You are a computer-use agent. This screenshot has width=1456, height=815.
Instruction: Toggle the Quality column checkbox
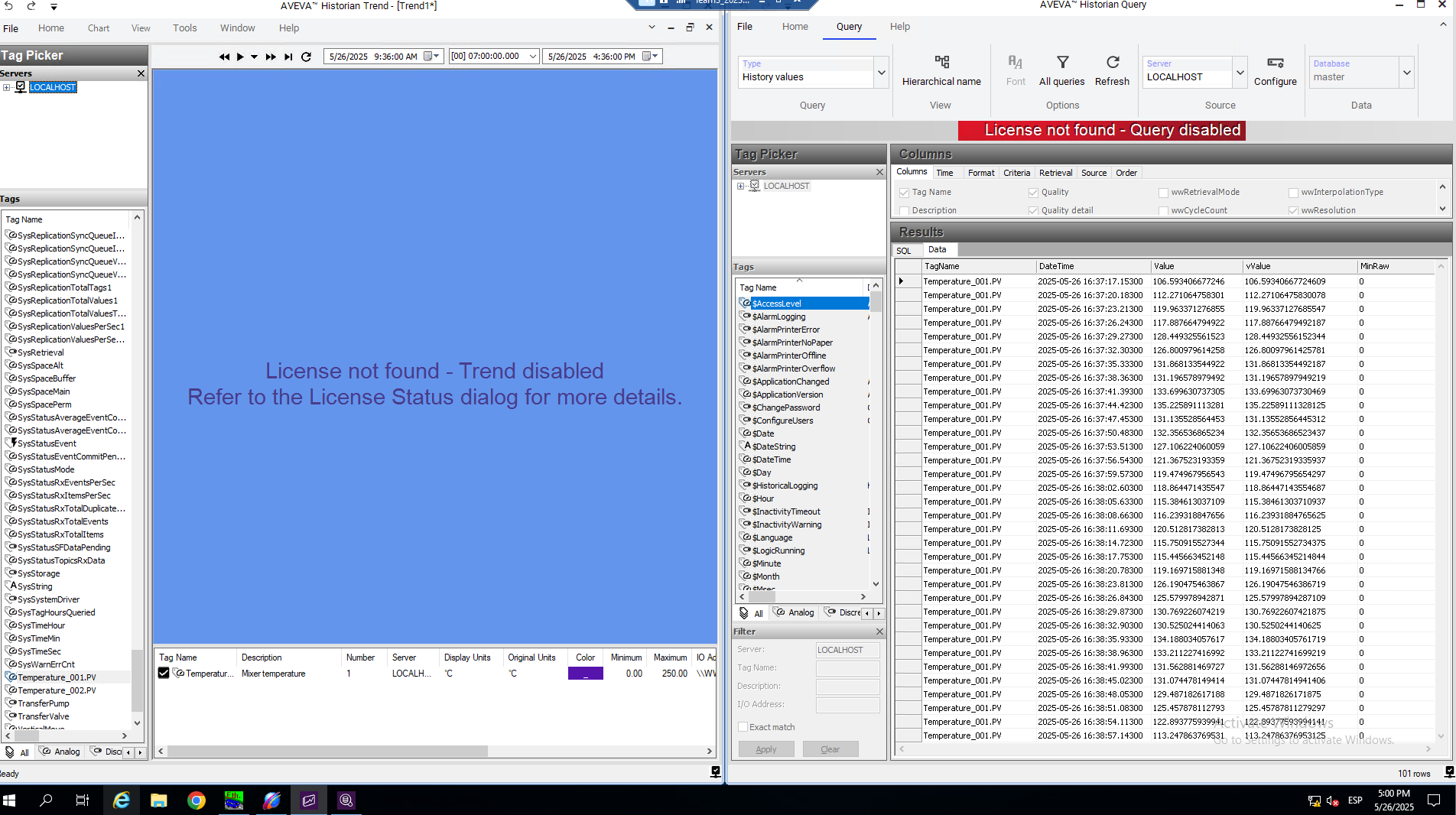(x=1034, y=193)
